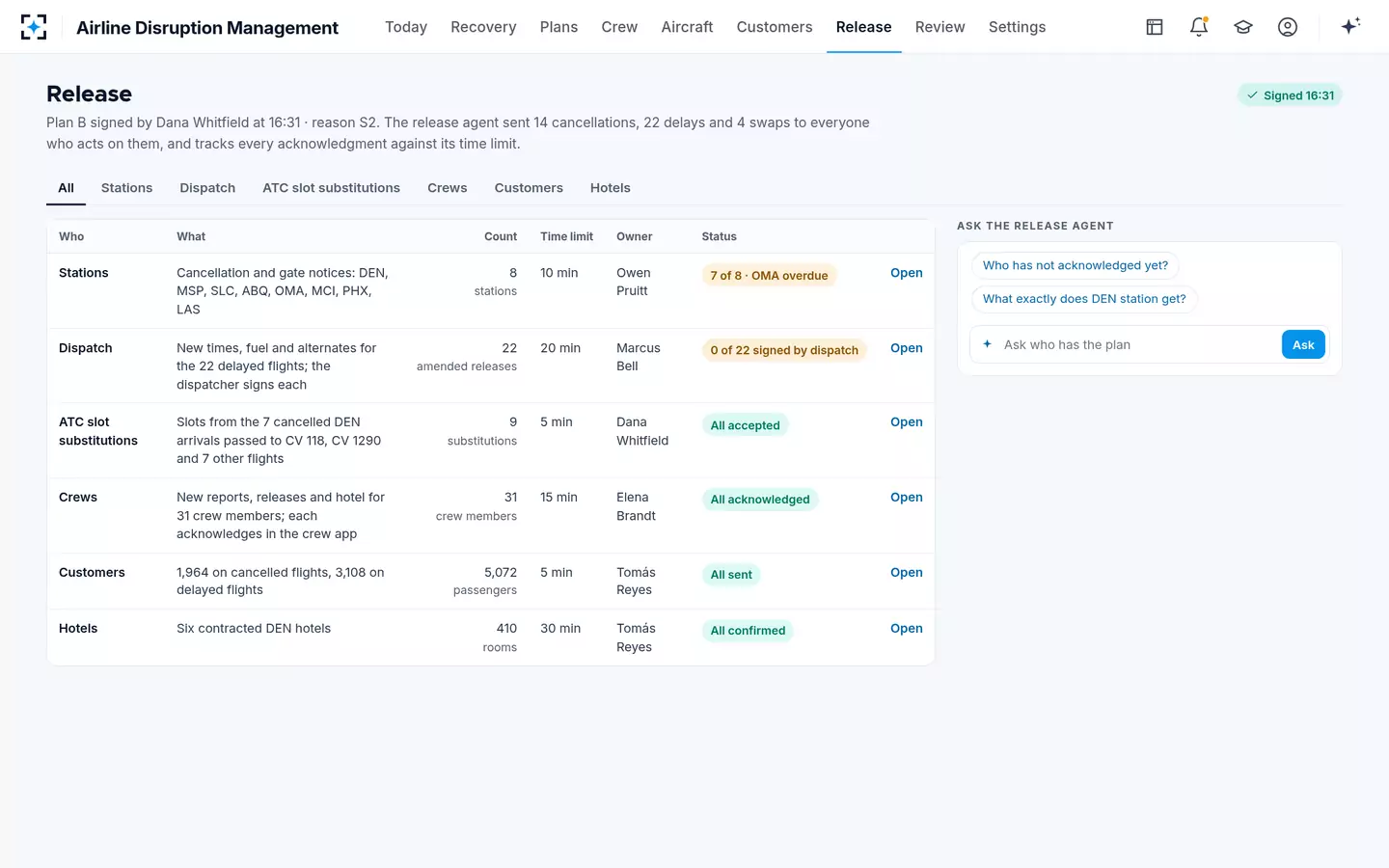The width and height of the screenshot is (1389, 868).
Task: Select the Release navigation item
Action: [863, 27]
